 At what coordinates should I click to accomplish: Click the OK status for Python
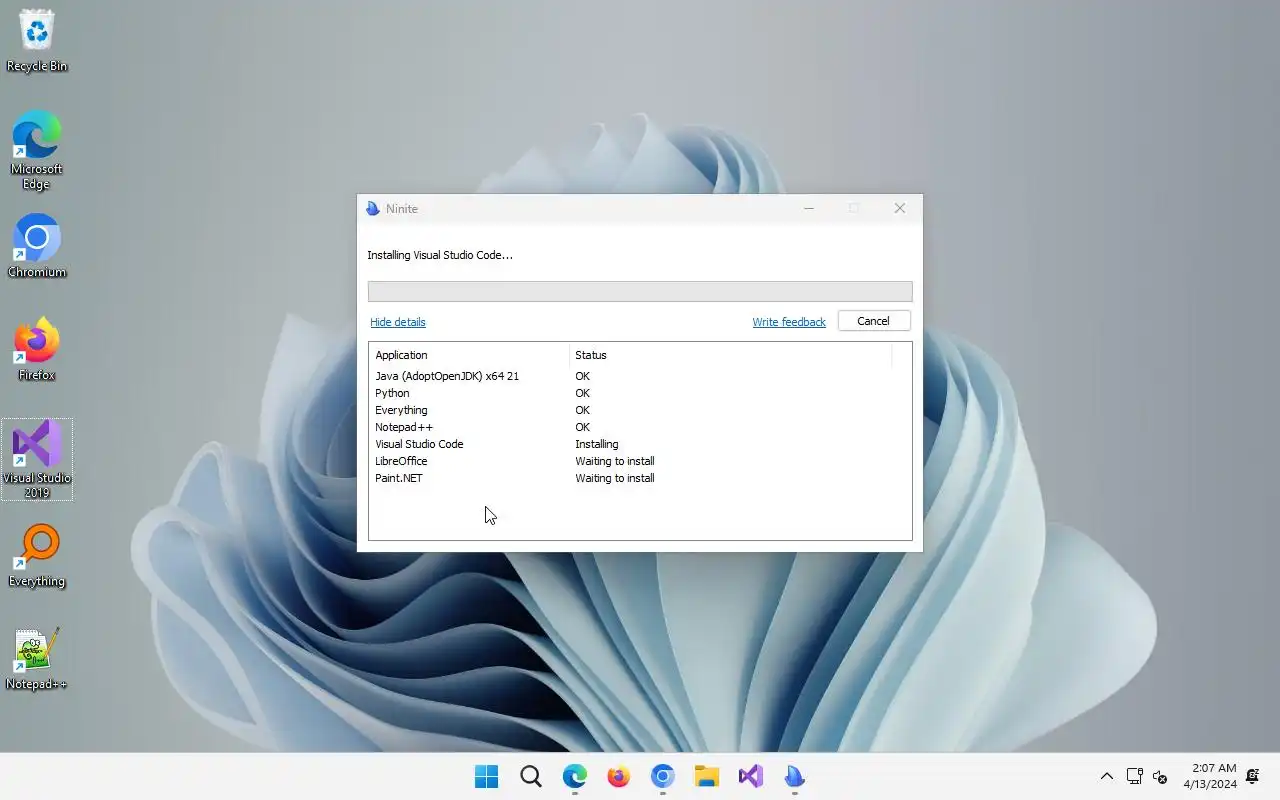[582, 393]
